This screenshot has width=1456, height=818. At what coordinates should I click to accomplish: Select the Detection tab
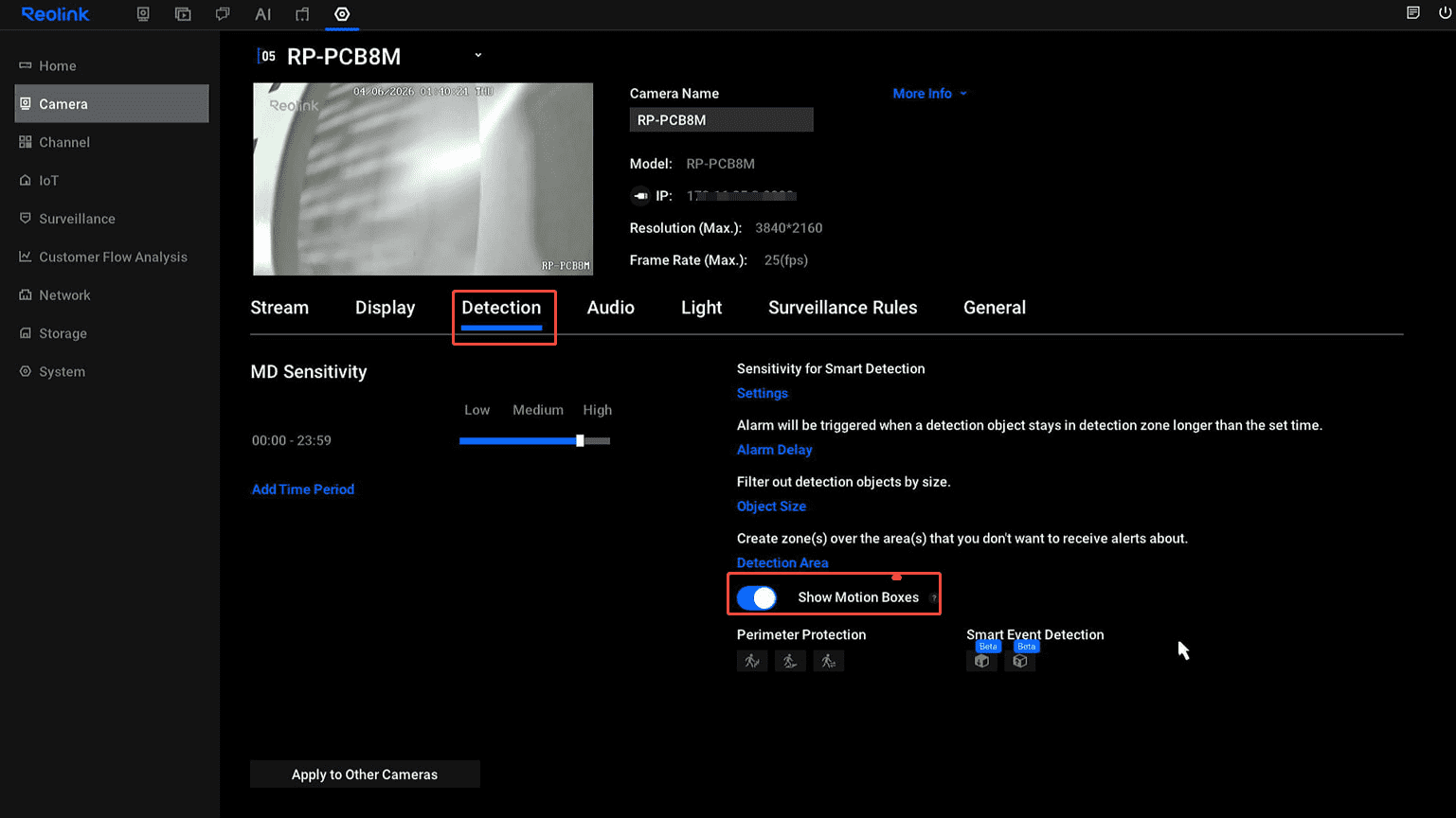501,308
